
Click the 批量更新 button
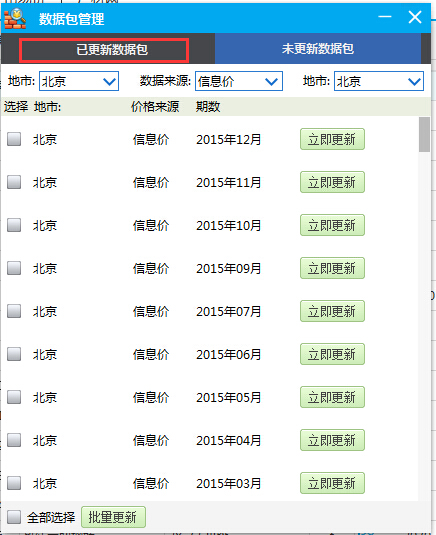click(113, 517)
